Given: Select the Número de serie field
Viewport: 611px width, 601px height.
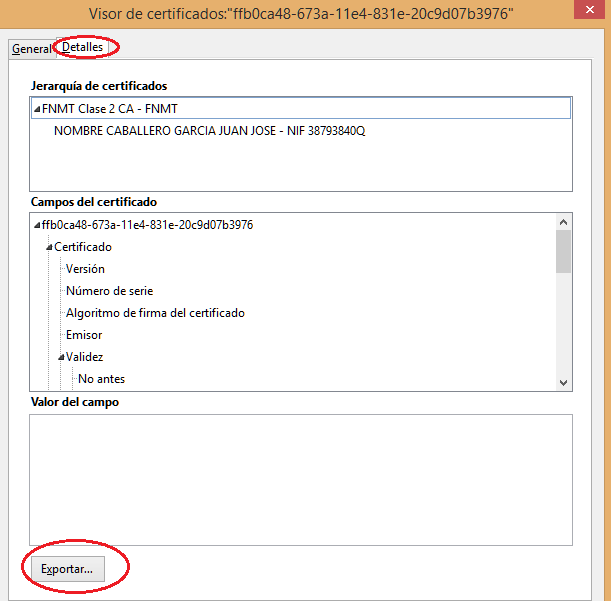Looking at the screenshot, I should [109, 291].
